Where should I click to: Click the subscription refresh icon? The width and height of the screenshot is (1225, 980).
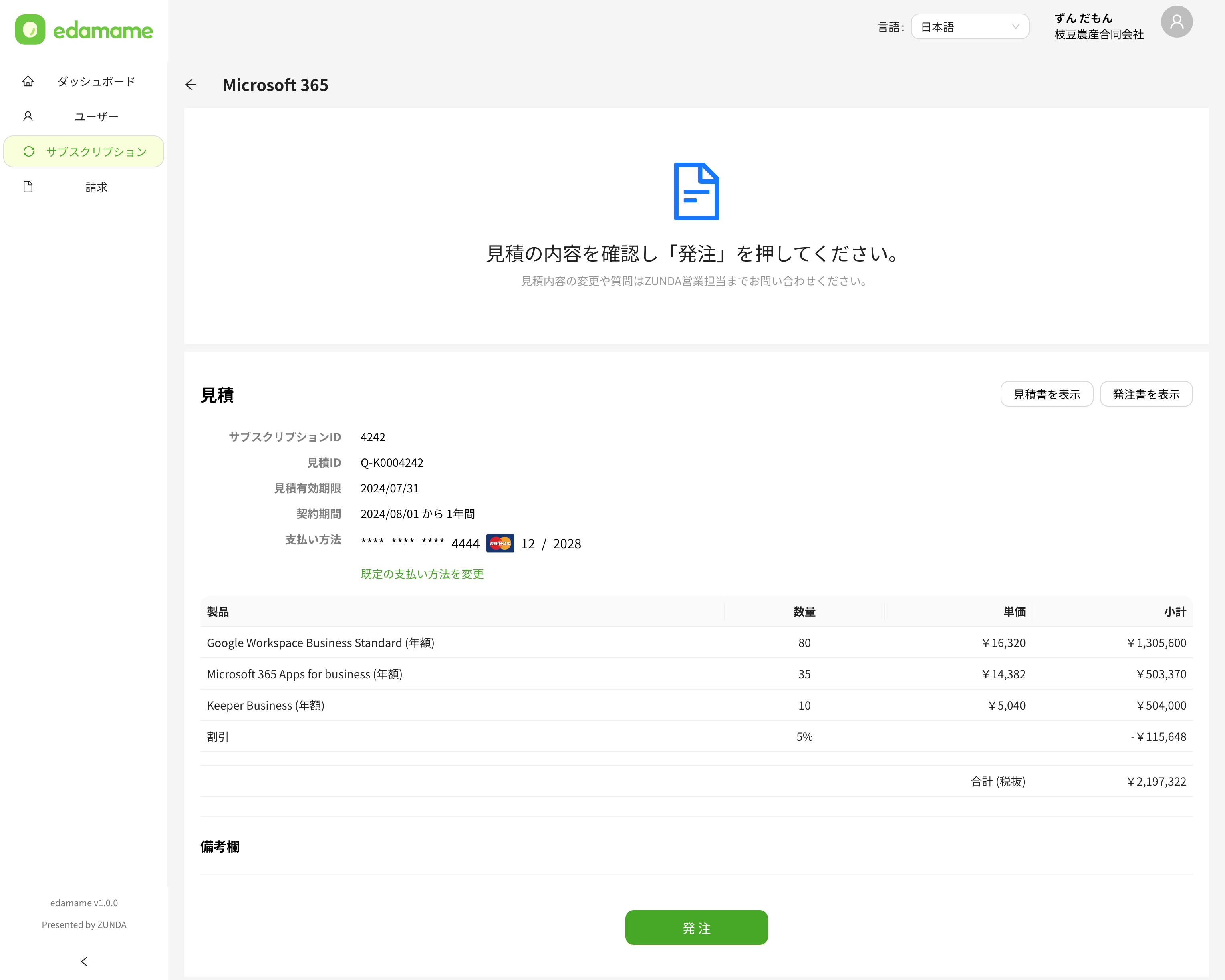[x=29, y=152]
